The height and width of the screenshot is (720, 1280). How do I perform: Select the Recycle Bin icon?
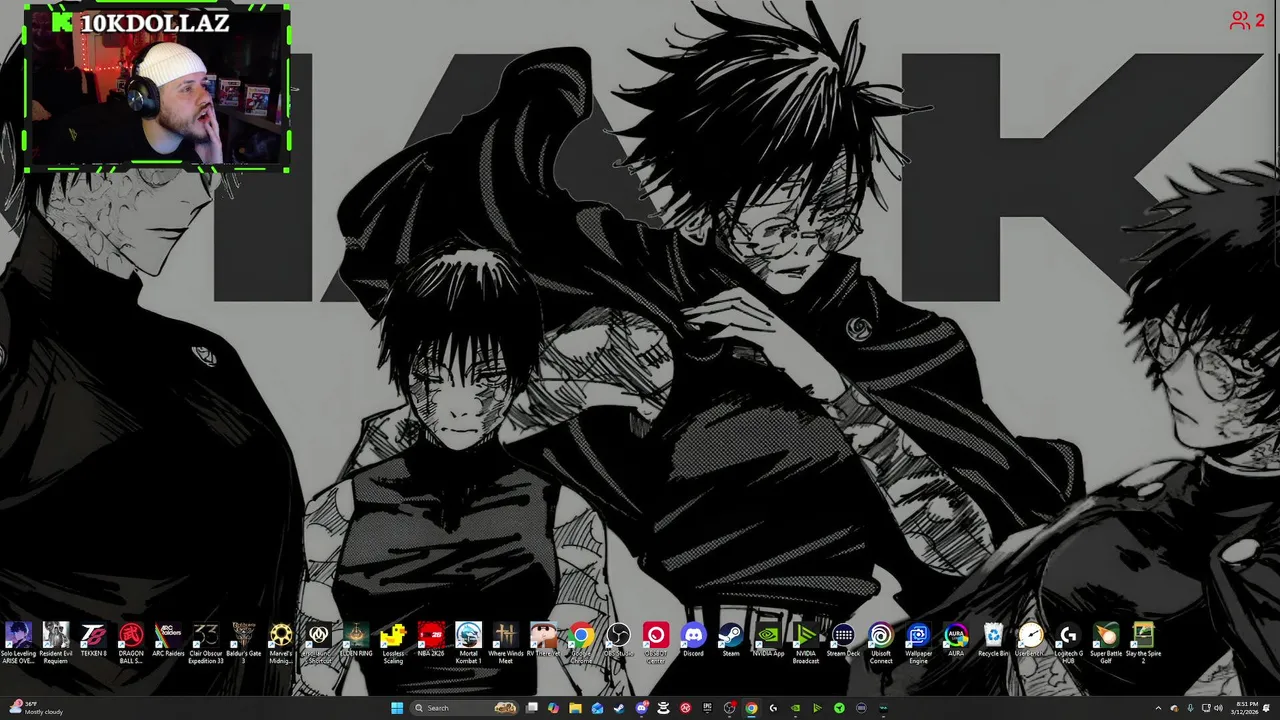coord(993,641)
